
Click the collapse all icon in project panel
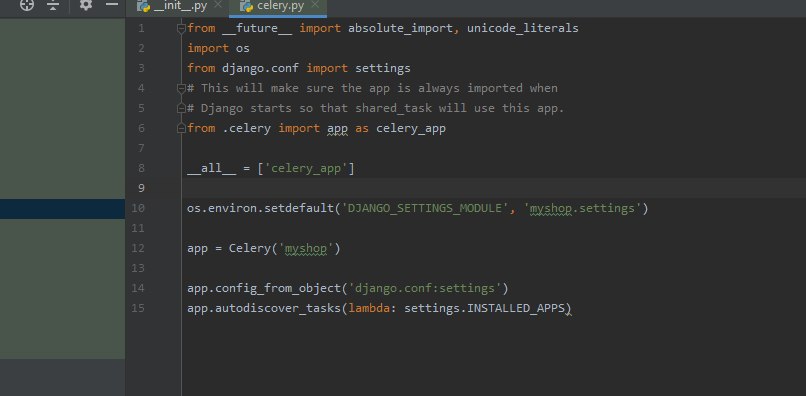(x=53, y=5)
